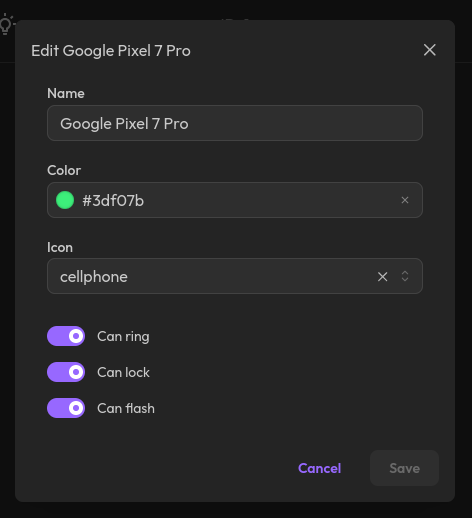Toggle the Can flash switch
The width and height of the screenshot is (472, 518).
tap(66, 408)
